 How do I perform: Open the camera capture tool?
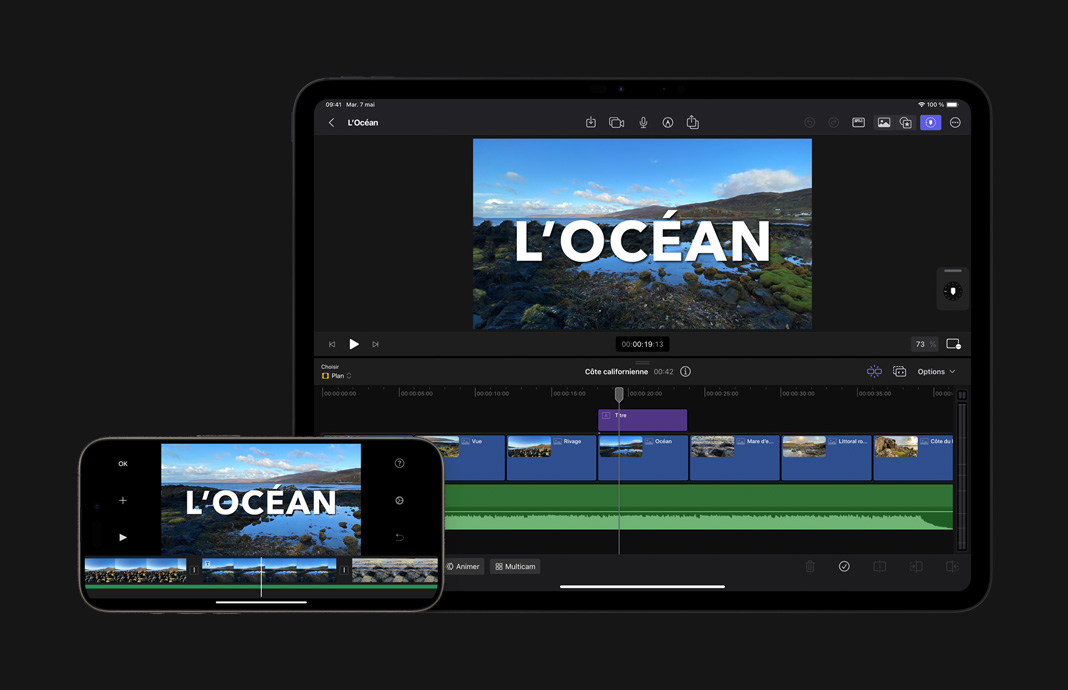(616, 122)
